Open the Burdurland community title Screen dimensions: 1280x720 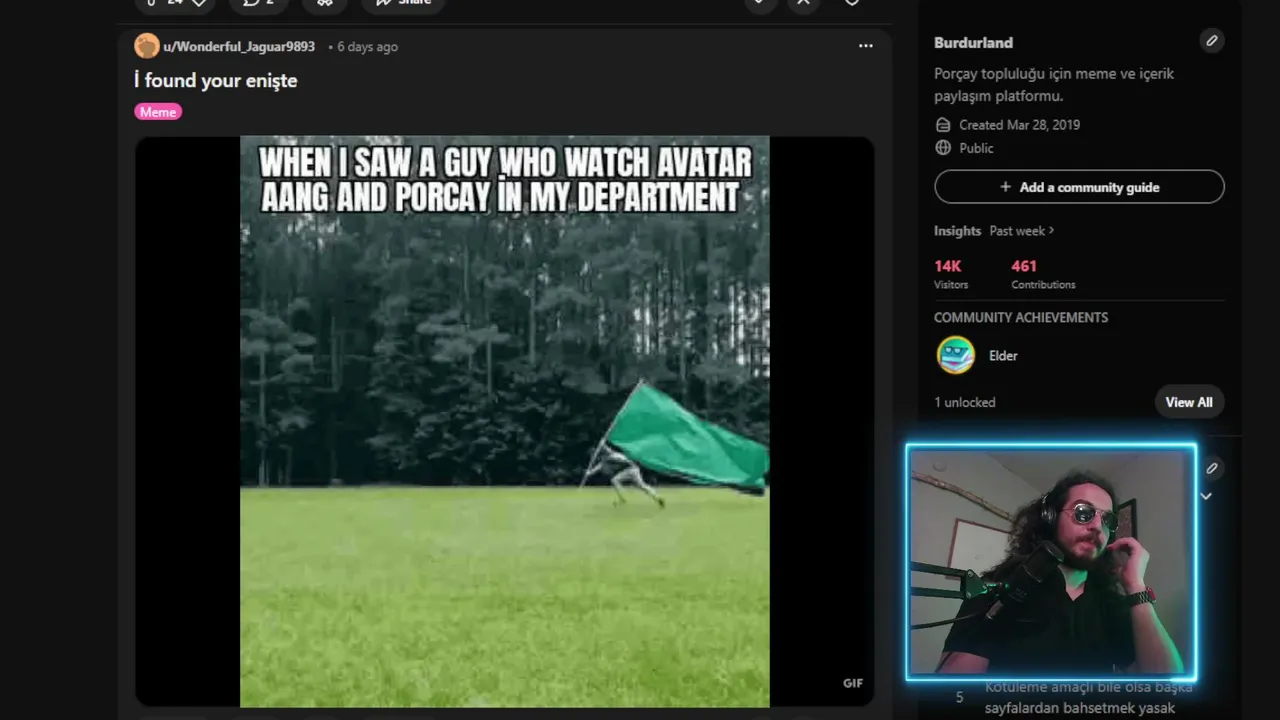973,43
